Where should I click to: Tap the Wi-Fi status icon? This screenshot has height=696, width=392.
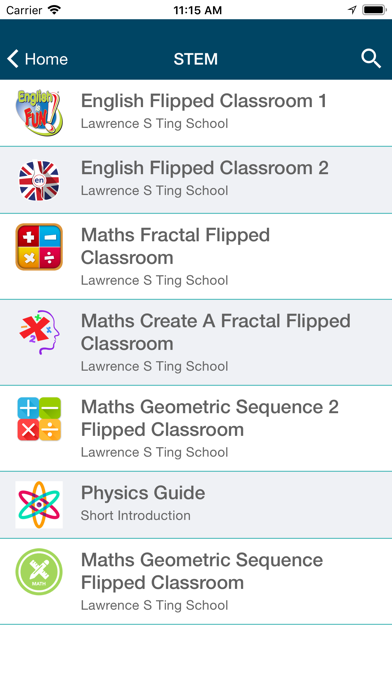(54, 10)
